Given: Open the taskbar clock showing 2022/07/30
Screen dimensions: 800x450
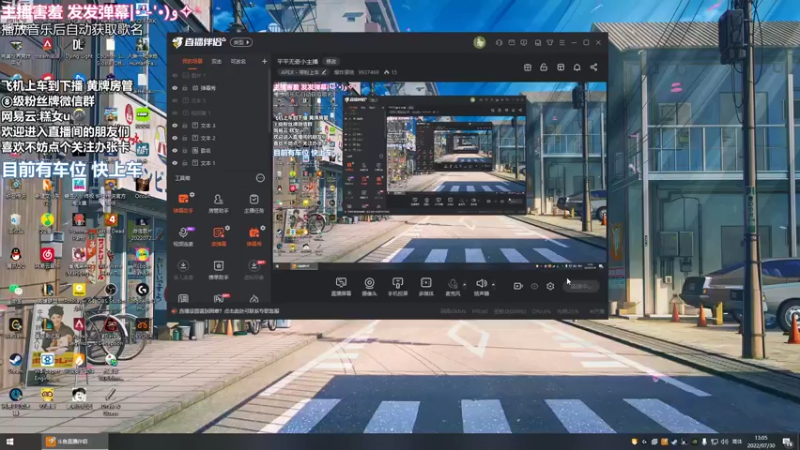Looking at the screenshot, I should point(761,442).
